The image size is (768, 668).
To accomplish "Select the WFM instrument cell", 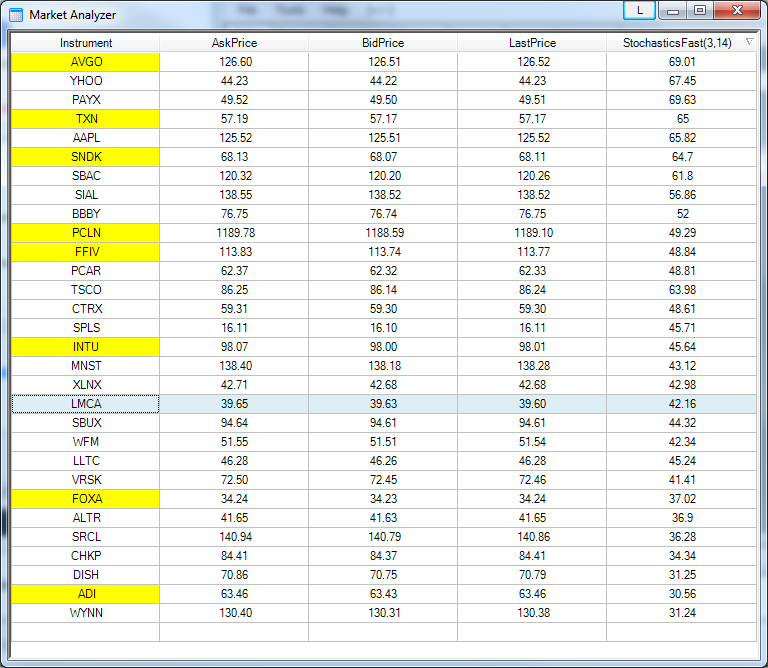I will (86, 442).
